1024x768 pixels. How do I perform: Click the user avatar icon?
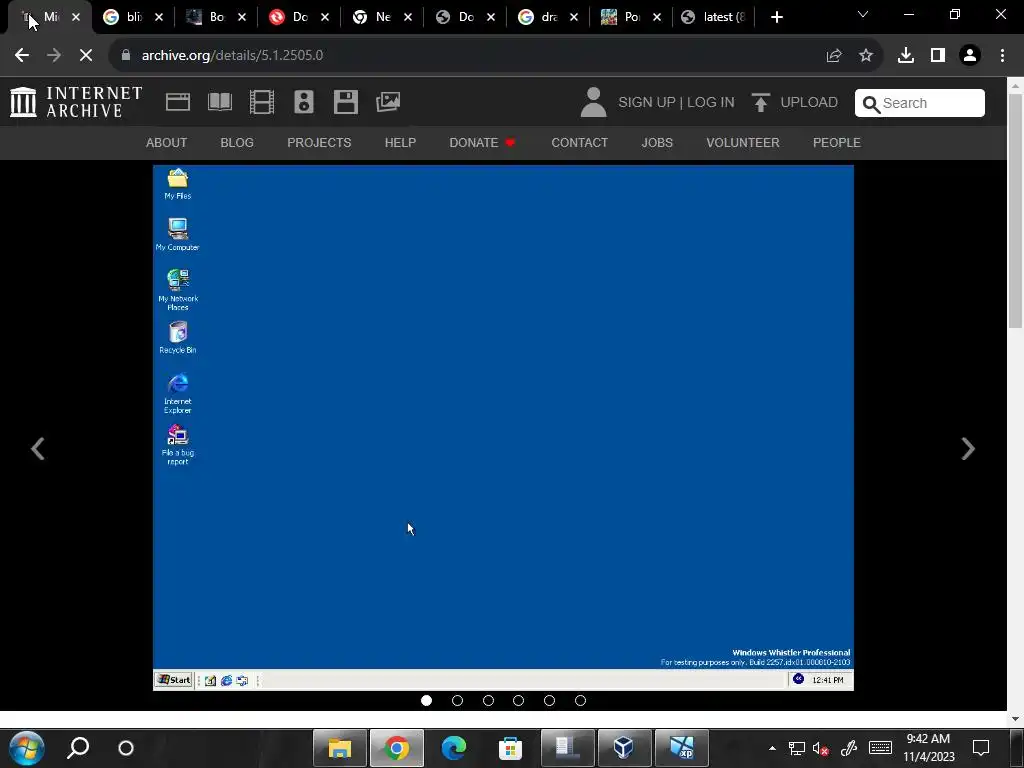pos(593,103)
